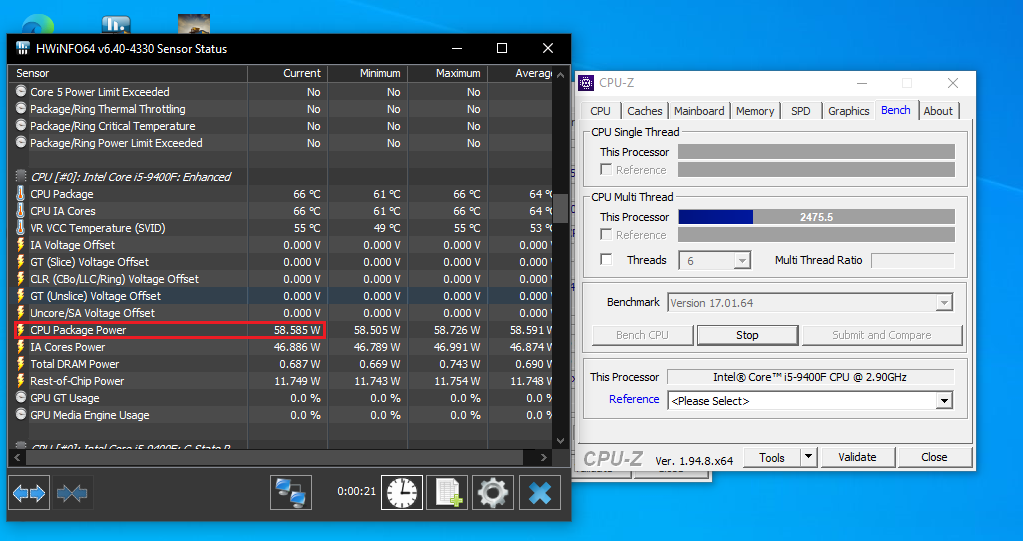The width and height of the screenshot is (1023, 541).
Task: Click the Maximum column header
Action: coord(448,73)
